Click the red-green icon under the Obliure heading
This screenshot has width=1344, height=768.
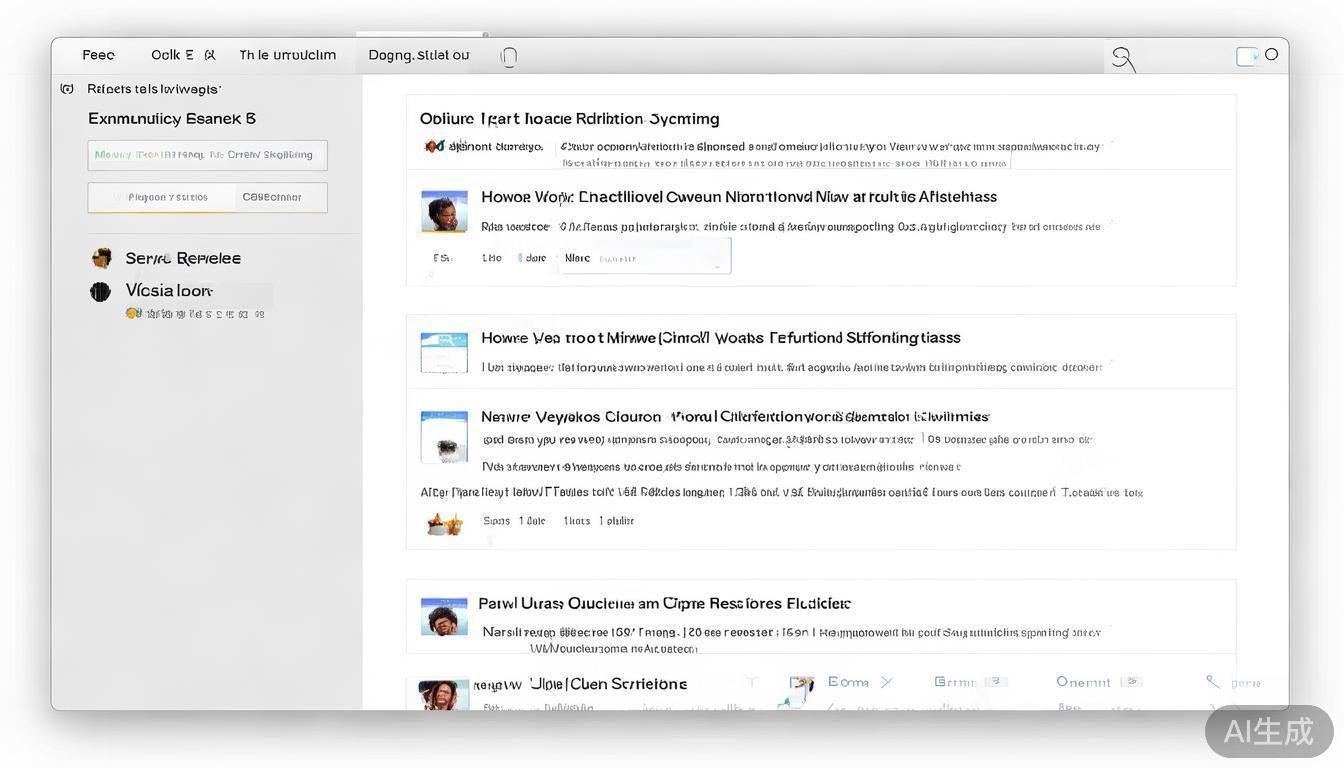pos(434,146)
